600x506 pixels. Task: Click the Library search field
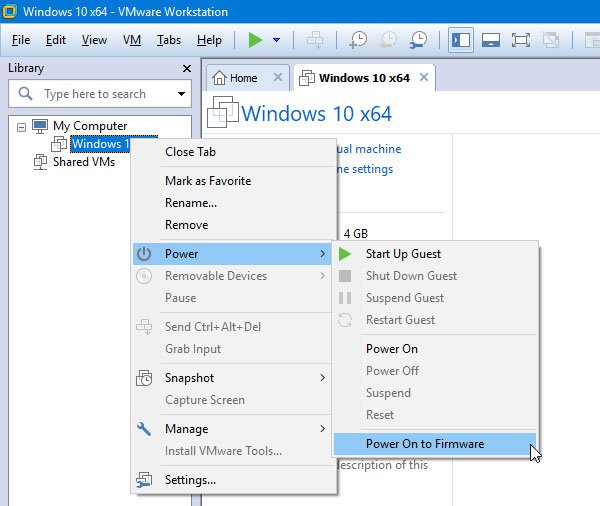pyautogui.click(x=100, y=94)
